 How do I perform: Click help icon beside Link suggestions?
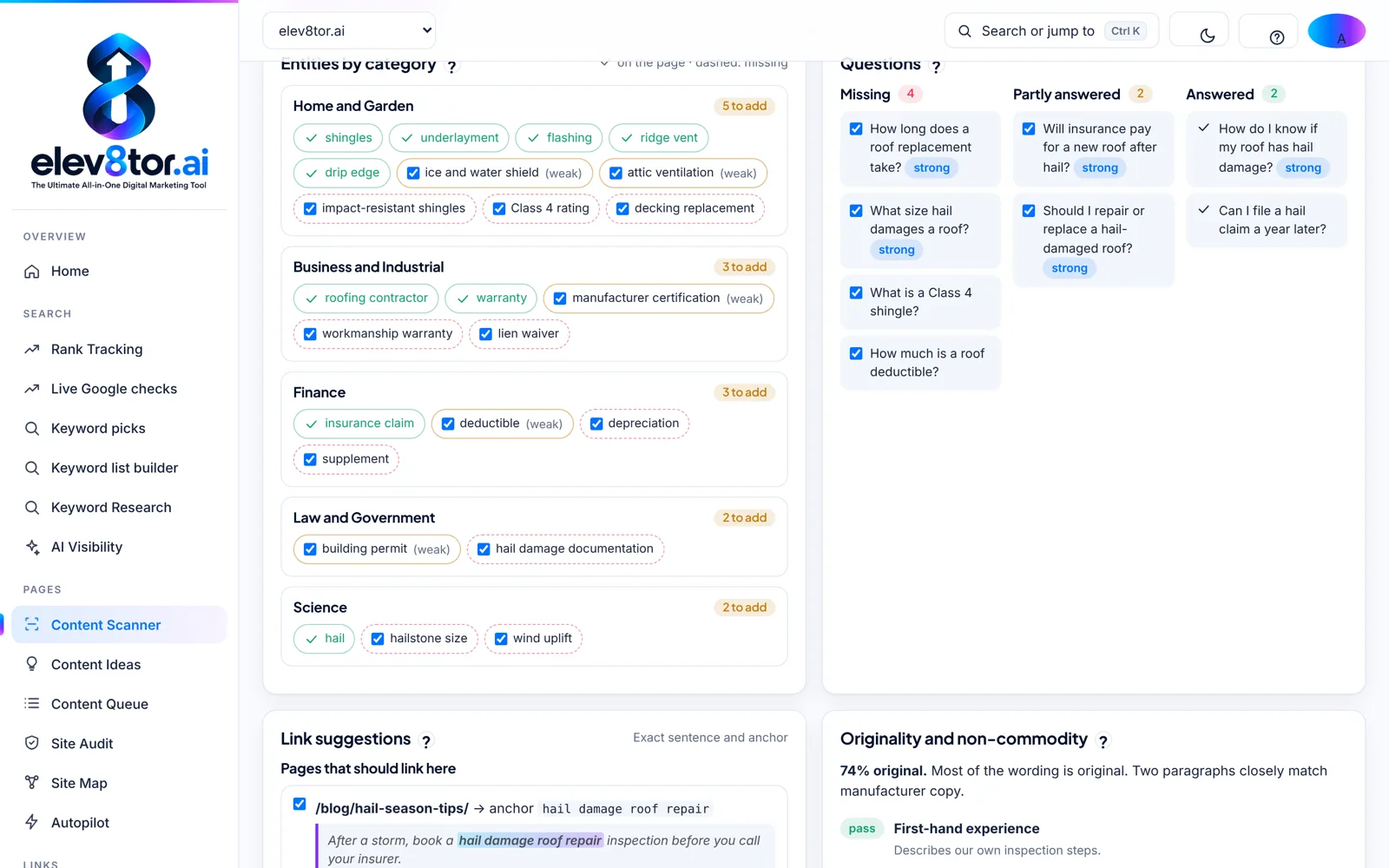point(426,741)
